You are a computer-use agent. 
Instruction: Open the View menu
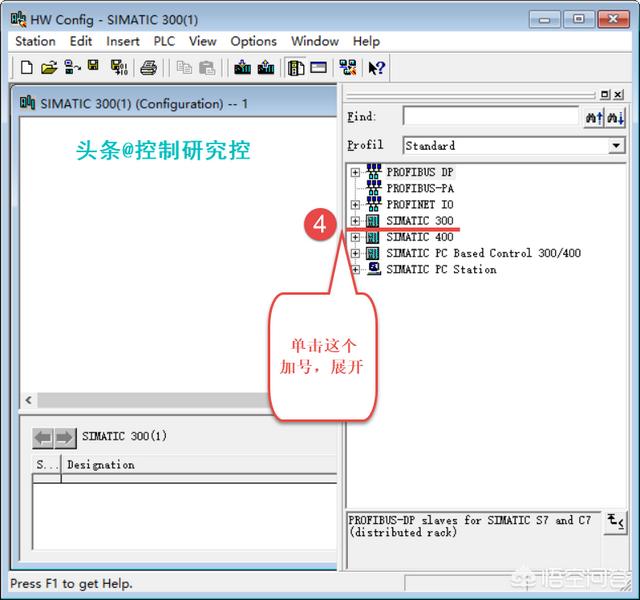(x=202, y=41)
